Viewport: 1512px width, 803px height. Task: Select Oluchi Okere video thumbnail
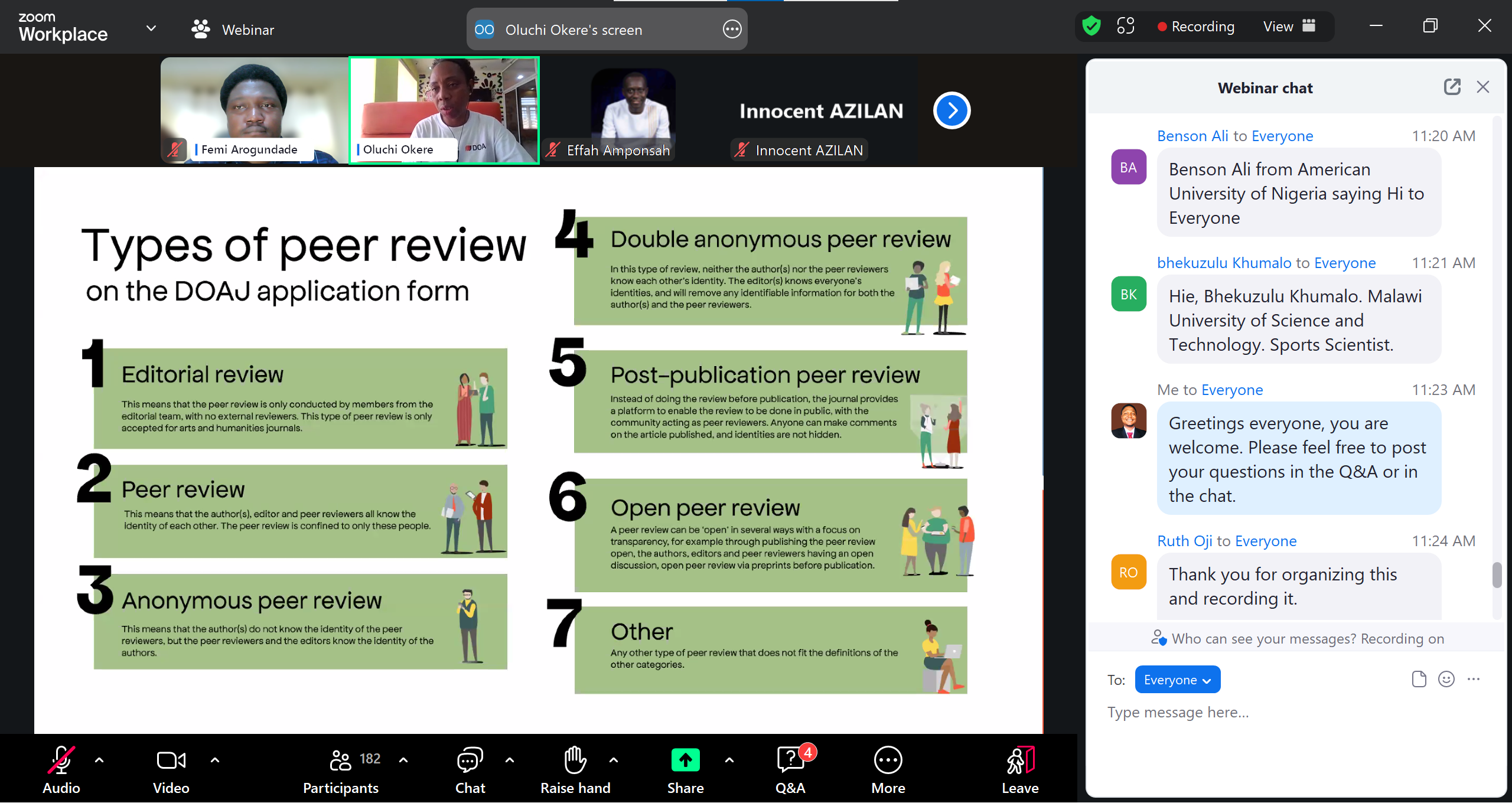[444, 110]
